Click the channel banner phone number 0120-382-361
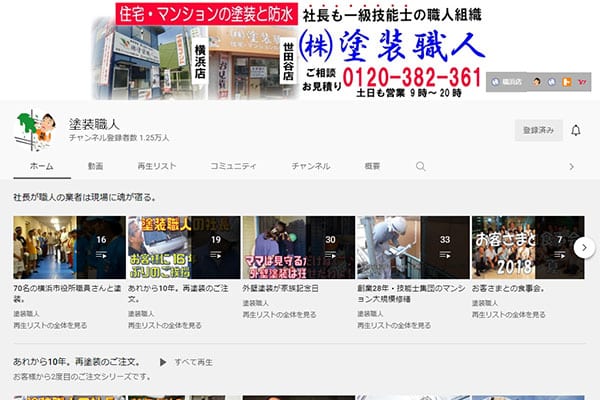Screen dimensions: 600x400 pos(412,77)
